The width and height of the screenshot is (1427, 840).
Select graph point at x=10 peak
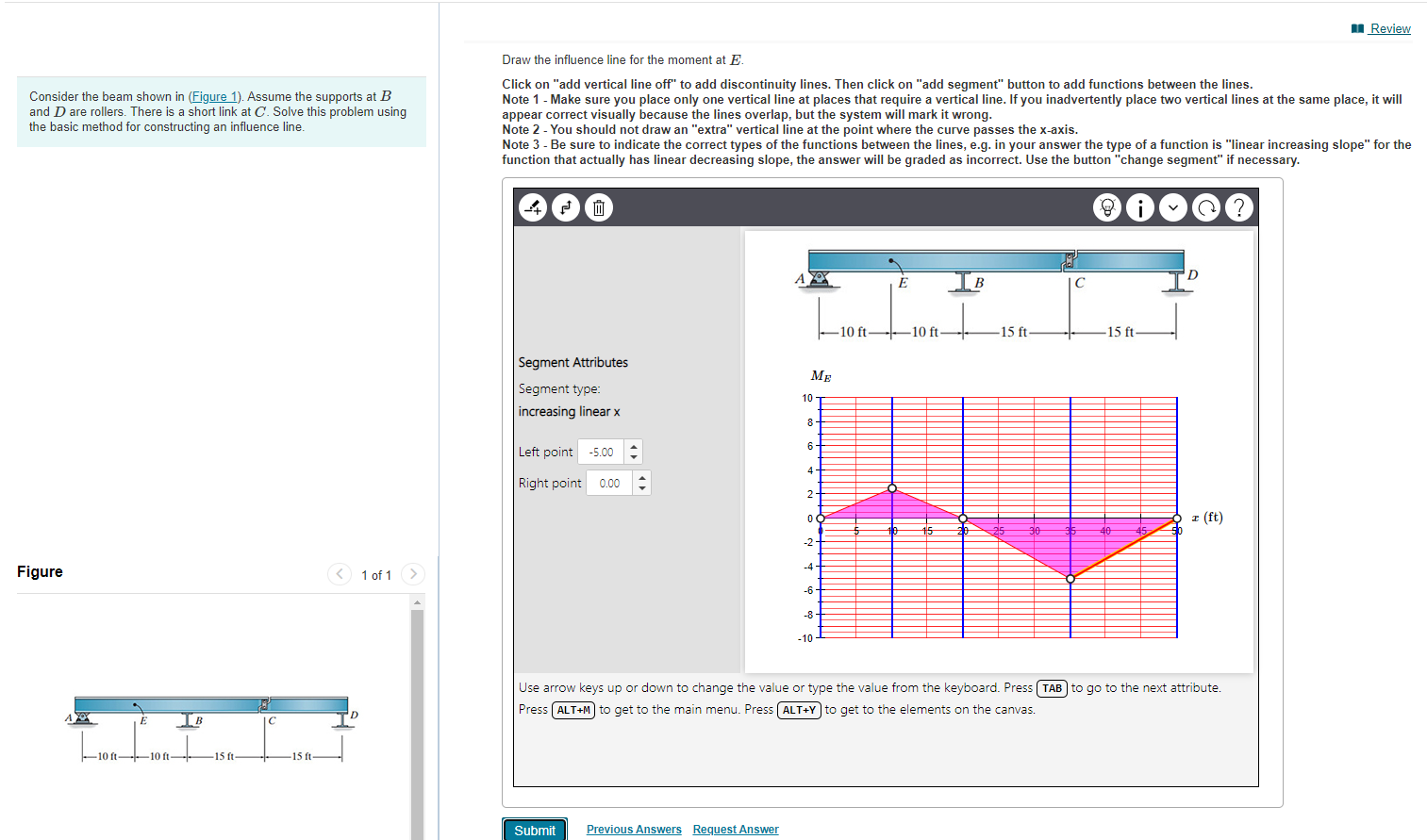click(x=892, y=488)
